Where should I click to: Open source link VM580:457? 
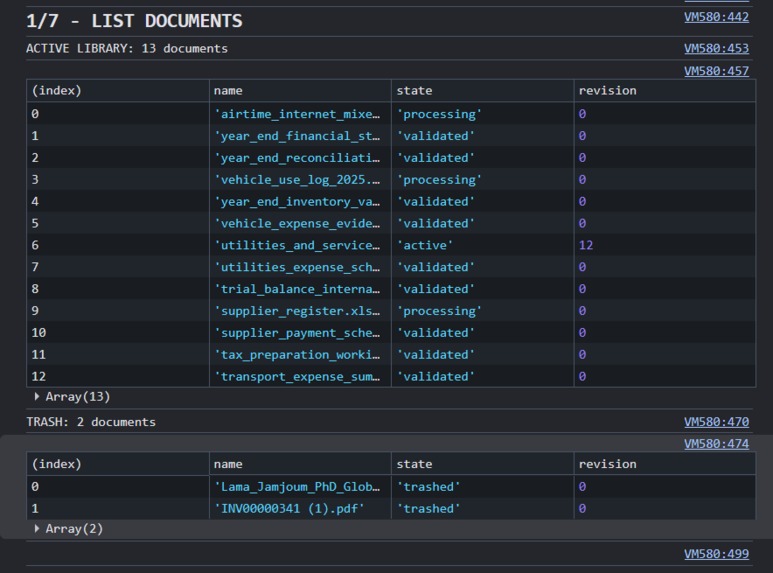click(716, 71)
